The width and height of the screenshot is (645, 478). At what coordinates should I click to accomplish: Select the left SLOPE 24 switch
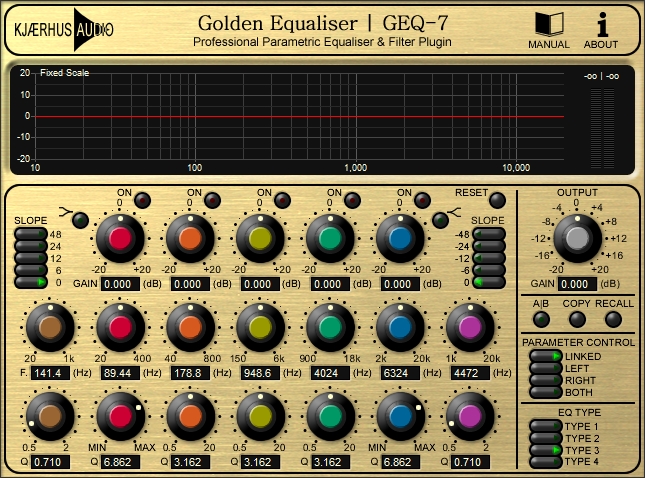pyautogui.click(x=31, y=246)
